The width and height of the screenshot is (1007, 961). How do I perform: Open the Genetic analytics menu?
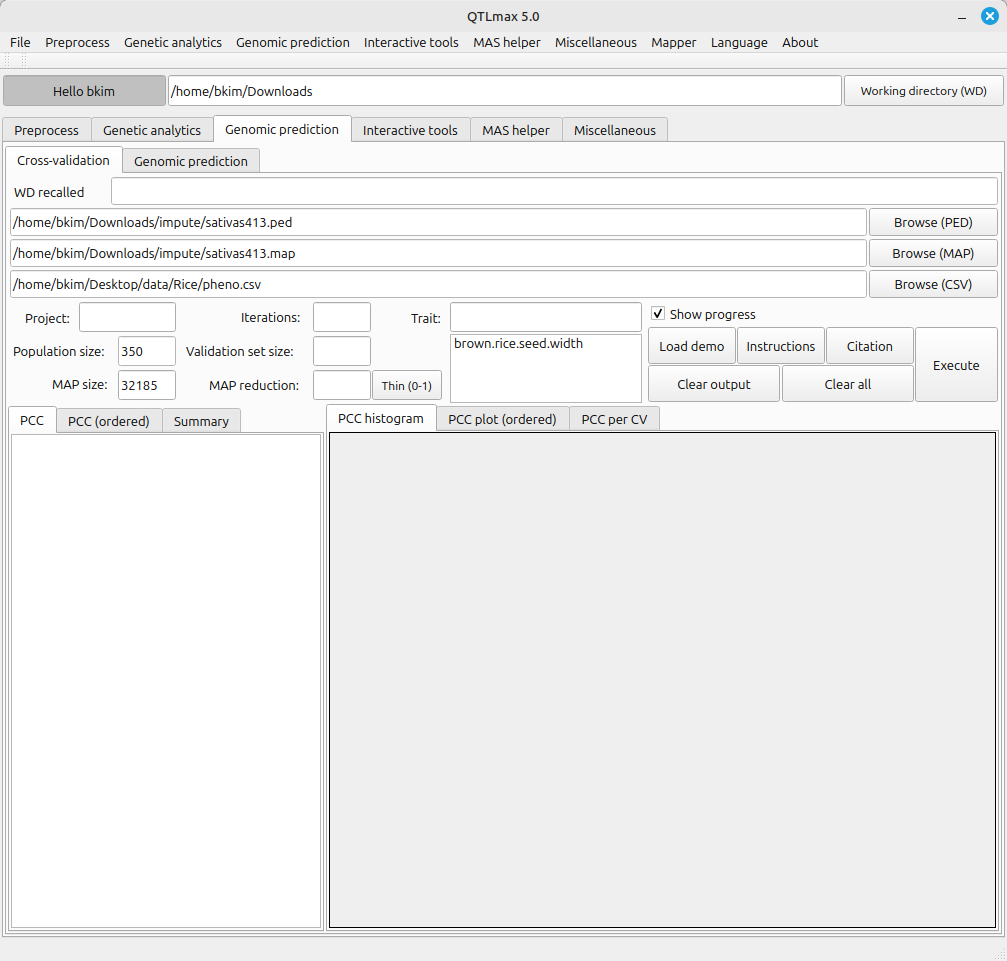pyautogui.click(x=173, y=42)
